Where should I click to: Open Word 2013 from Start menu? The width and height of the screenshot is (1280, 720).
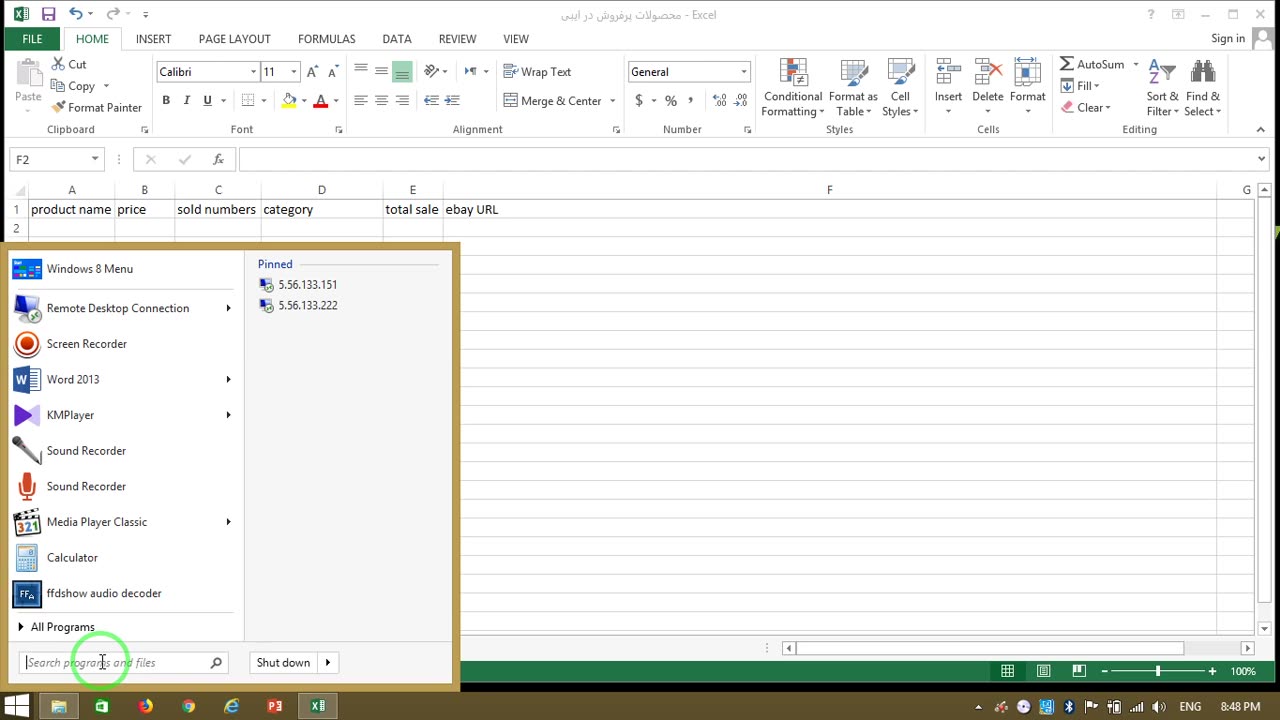[x=125, y=380]
